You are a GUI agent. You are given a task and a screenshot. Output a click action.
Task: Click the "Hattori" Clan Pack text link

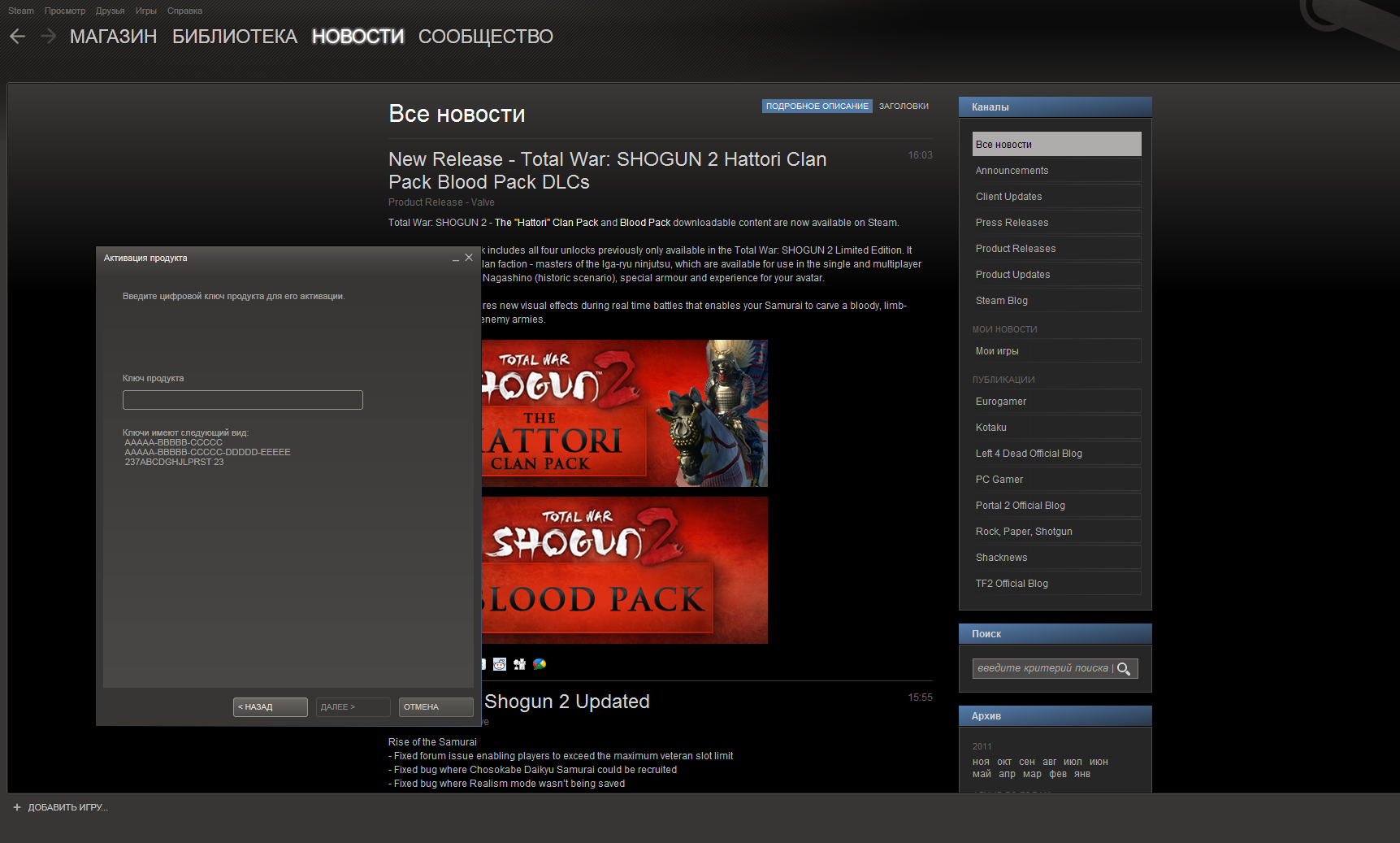(547, 223)
